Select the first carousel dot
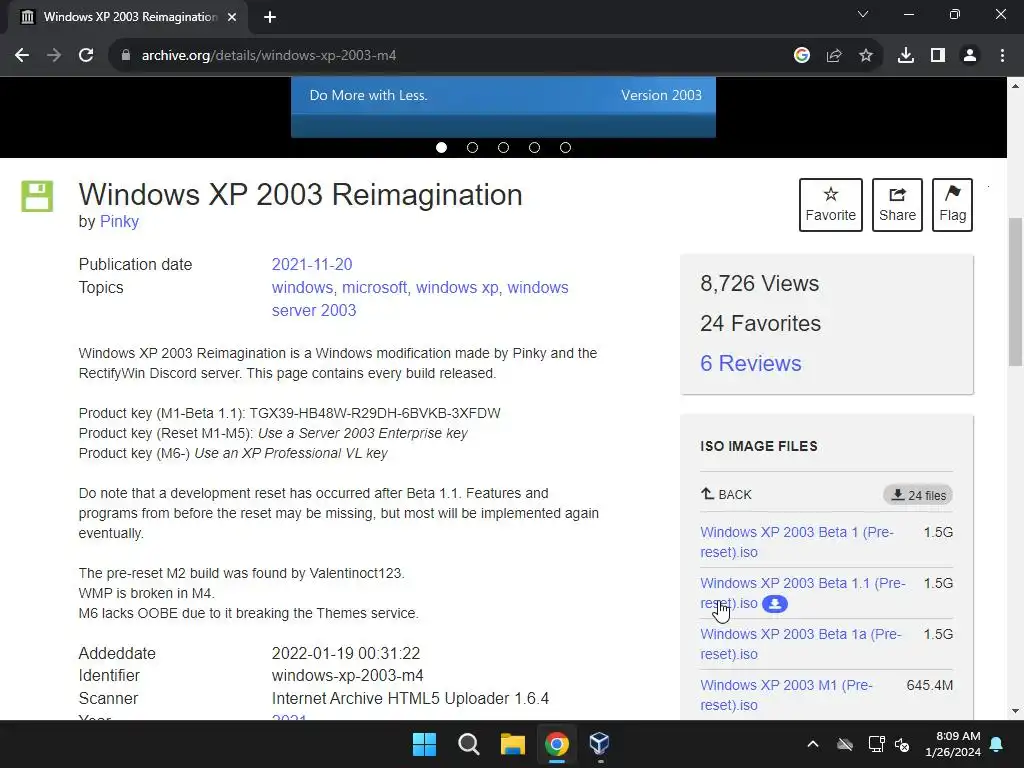Screen dimensions: 1024x768 coord(441,148)
